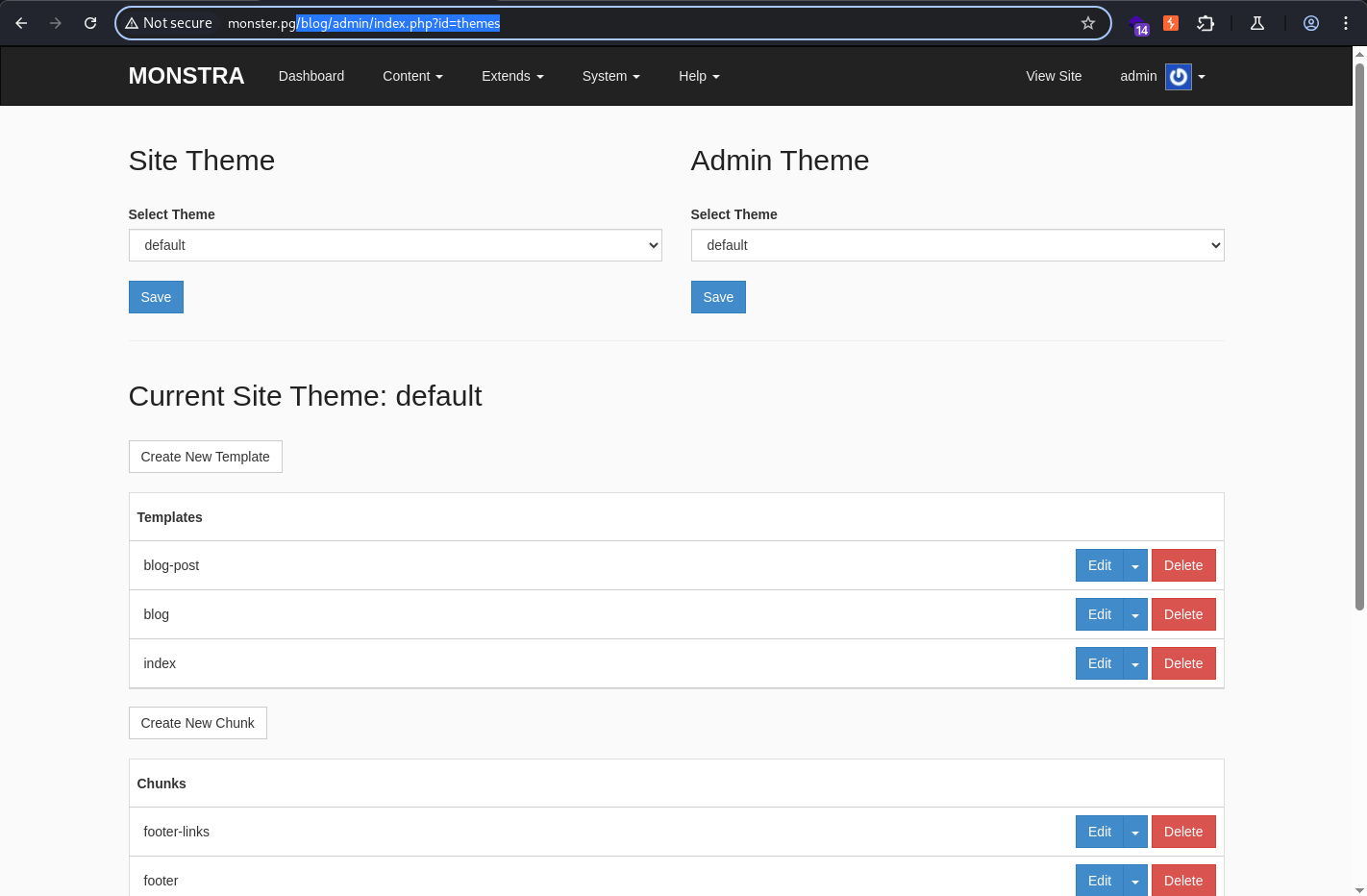
Task: Open the Help menu
Action: tap(699, 76)
